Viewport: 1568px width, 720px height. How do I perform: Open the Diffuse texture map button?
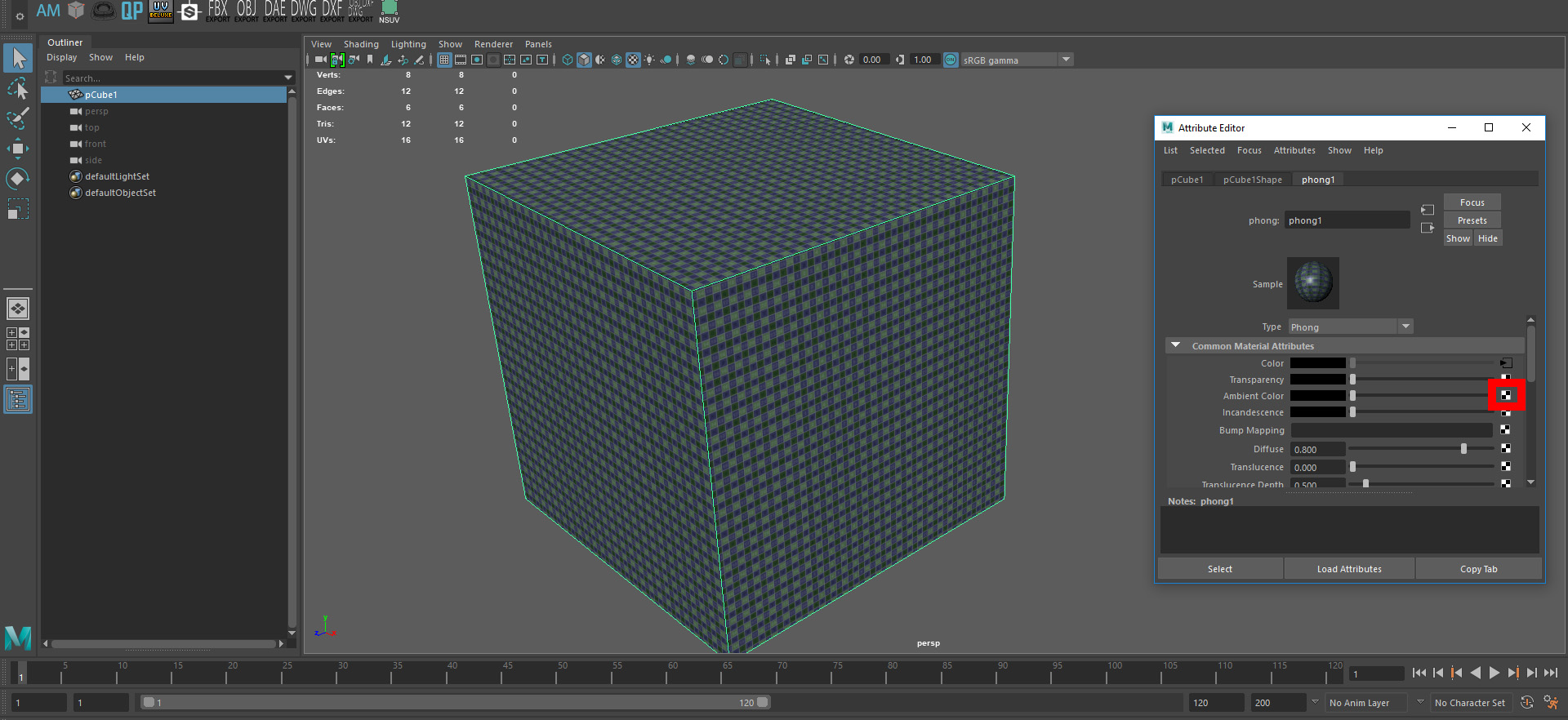(x=1505, y=449)
